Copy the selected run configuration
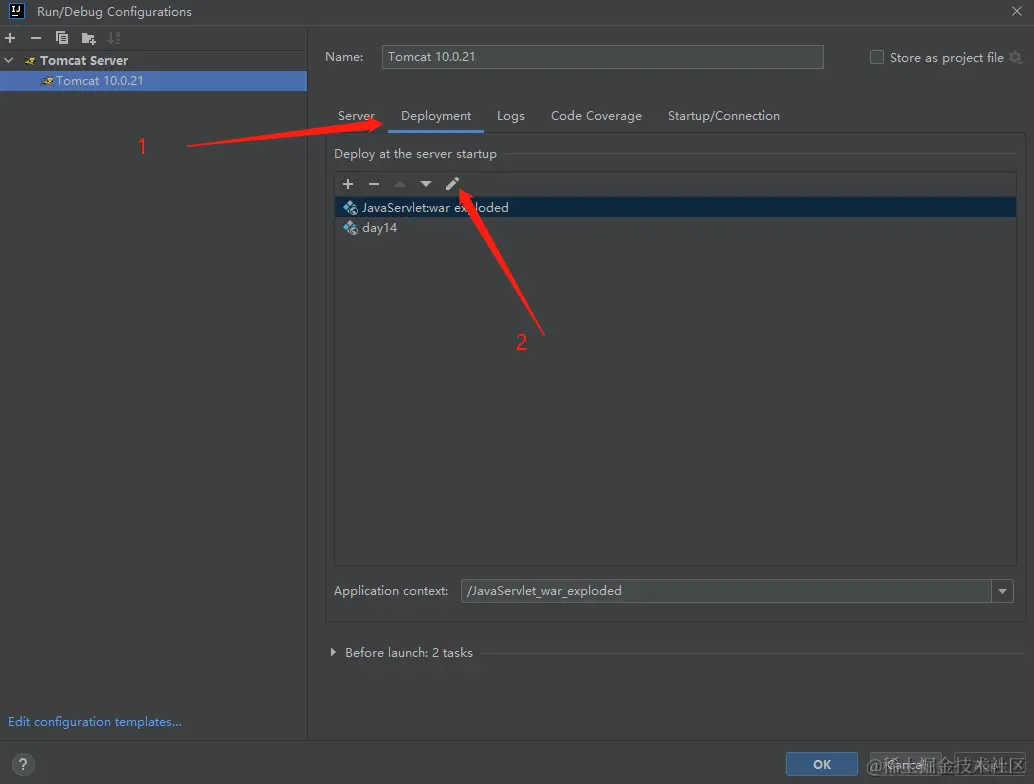This screenshot has width=1034, height=784. click(62, 38)
